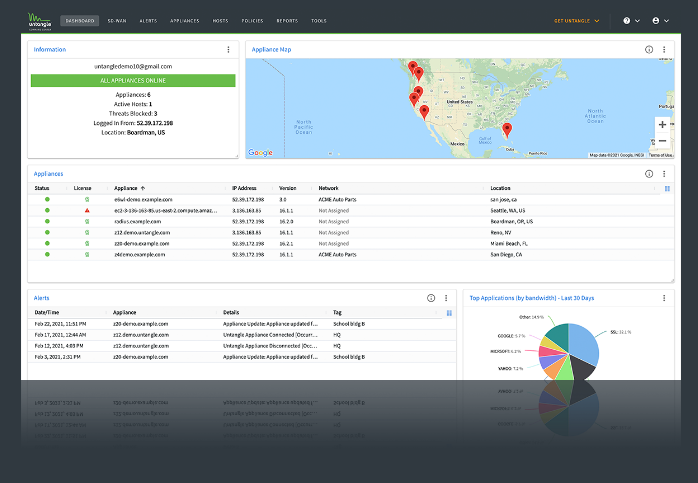Click the Appliances panel info icon
This screenshot has width=698, height=483.
coord(649,174)
